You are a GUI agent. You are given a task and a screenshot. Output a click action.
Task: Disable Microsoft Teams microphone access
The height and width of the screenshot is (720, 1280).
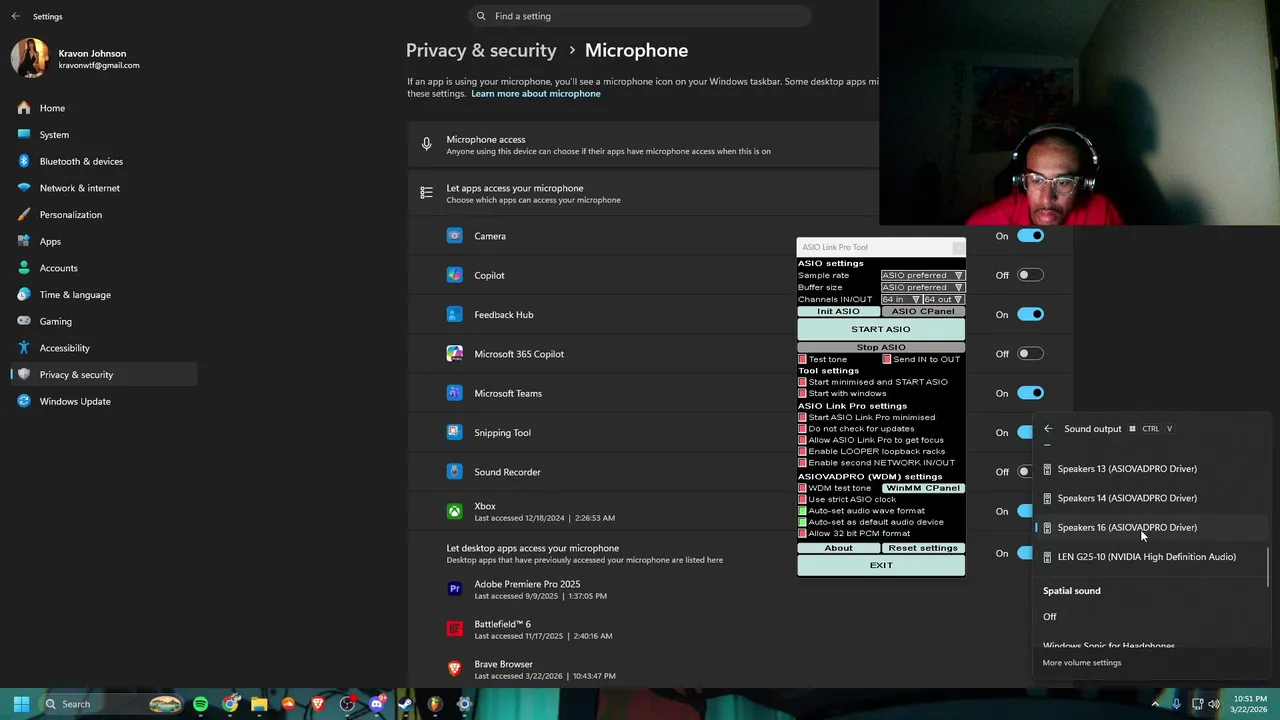1030,393
